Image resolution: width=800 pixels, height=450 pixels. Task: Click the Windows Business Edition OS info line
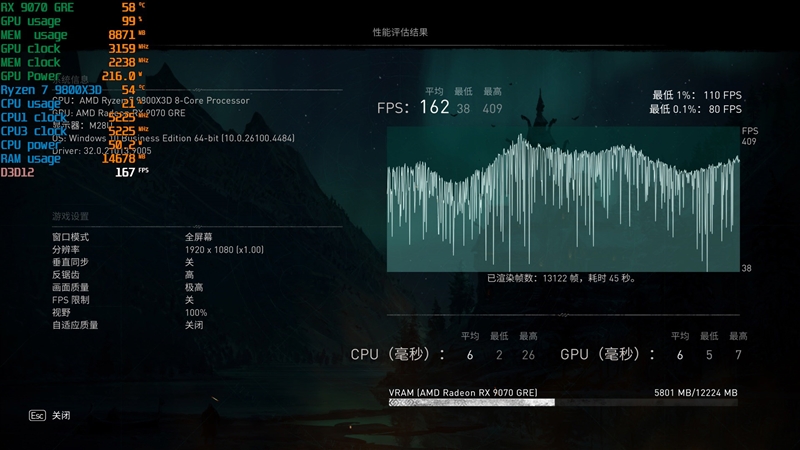coord(173,138)
